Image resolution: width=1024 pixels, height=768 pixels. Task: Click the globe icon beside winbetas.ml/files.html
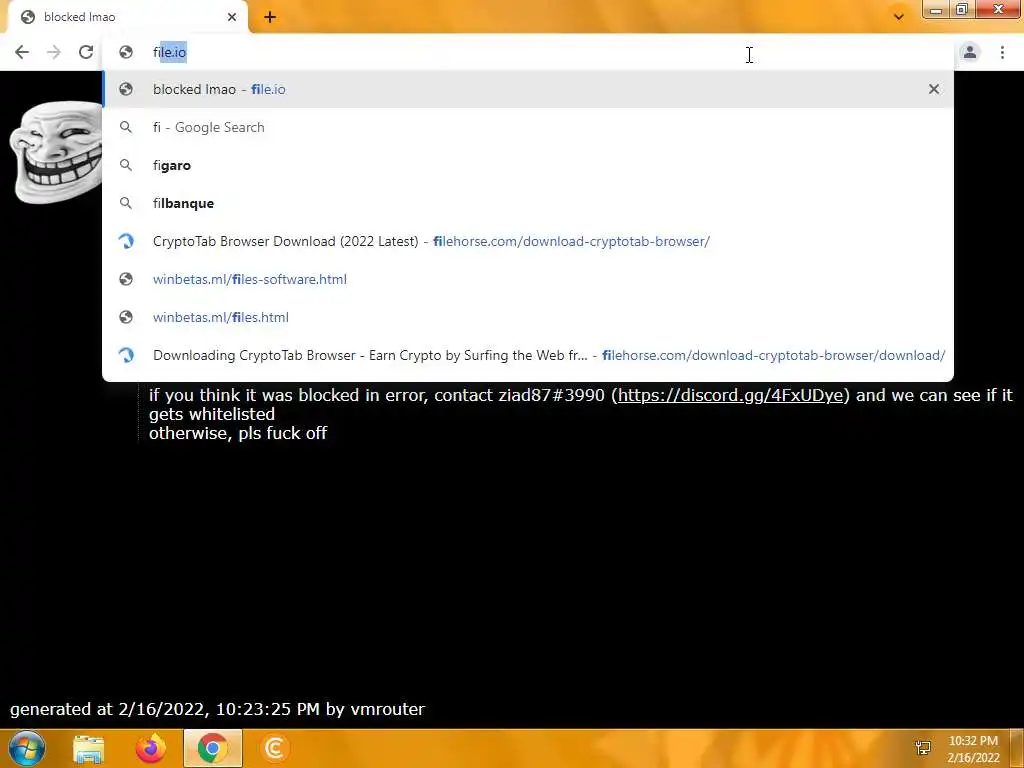126,317
